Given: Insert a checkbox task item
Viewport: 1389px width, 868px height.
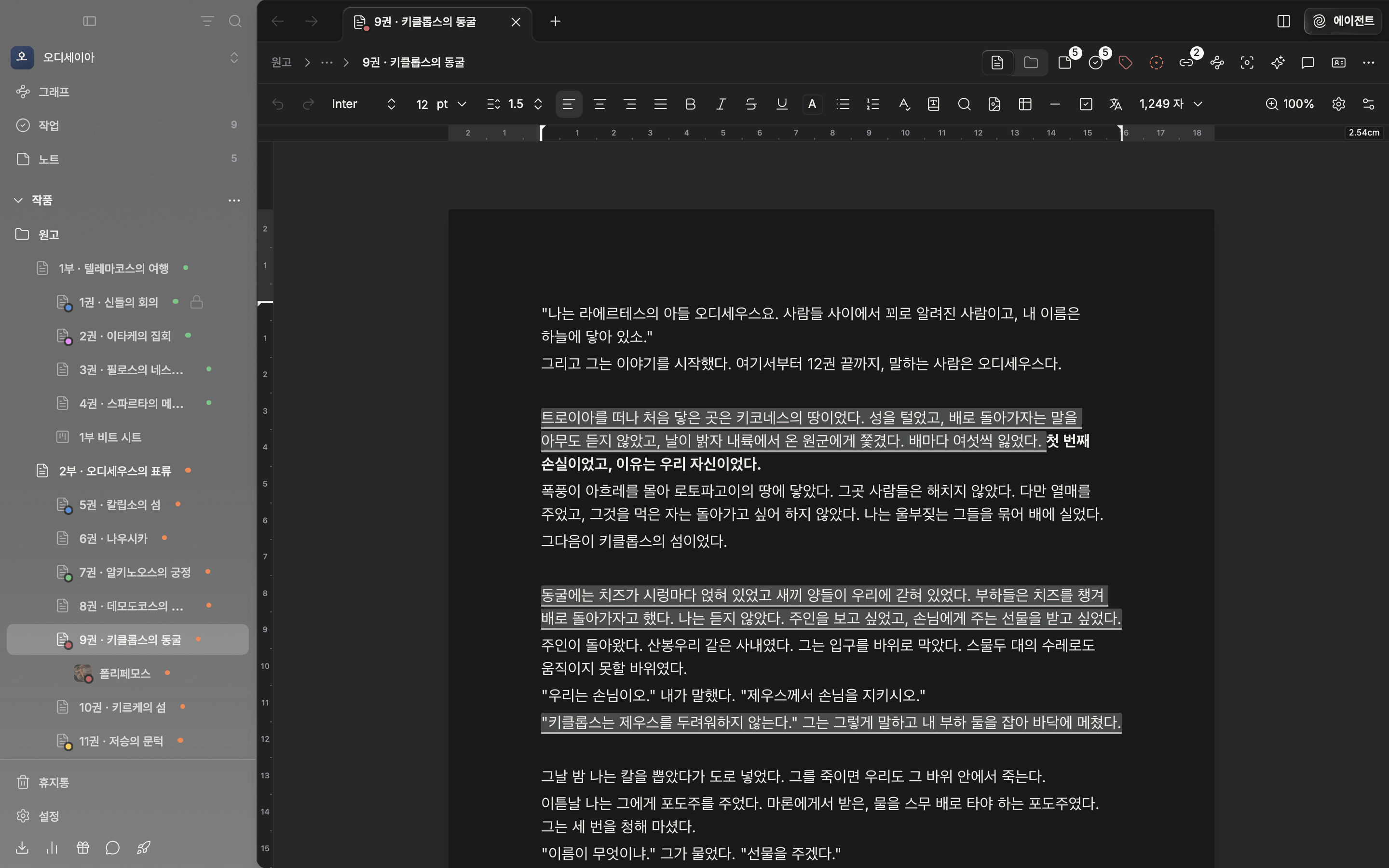Looking at the screenshot, I should tap(1085, 104).
